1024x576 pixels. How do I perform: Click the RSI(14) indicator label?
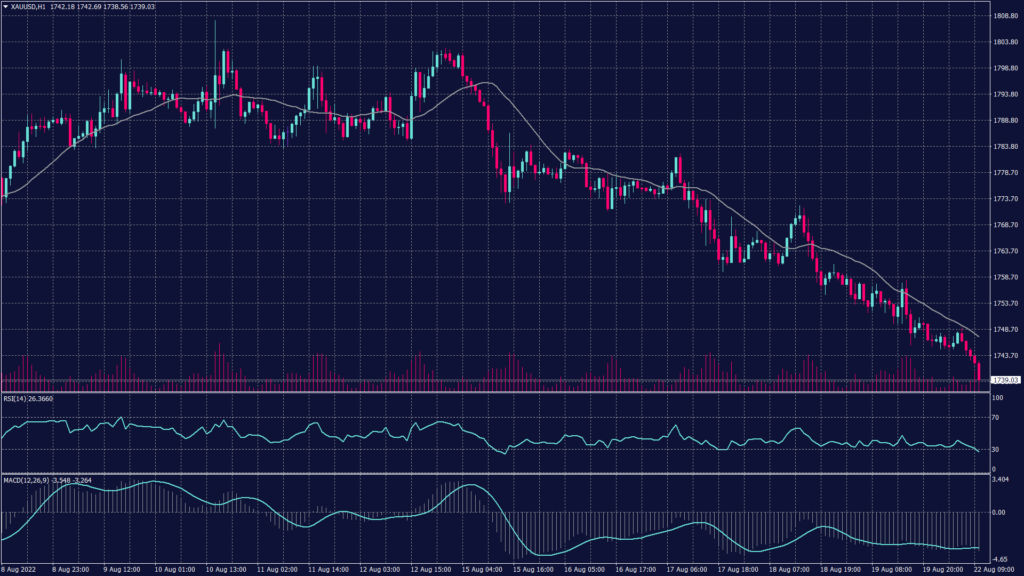pos(17,398)
